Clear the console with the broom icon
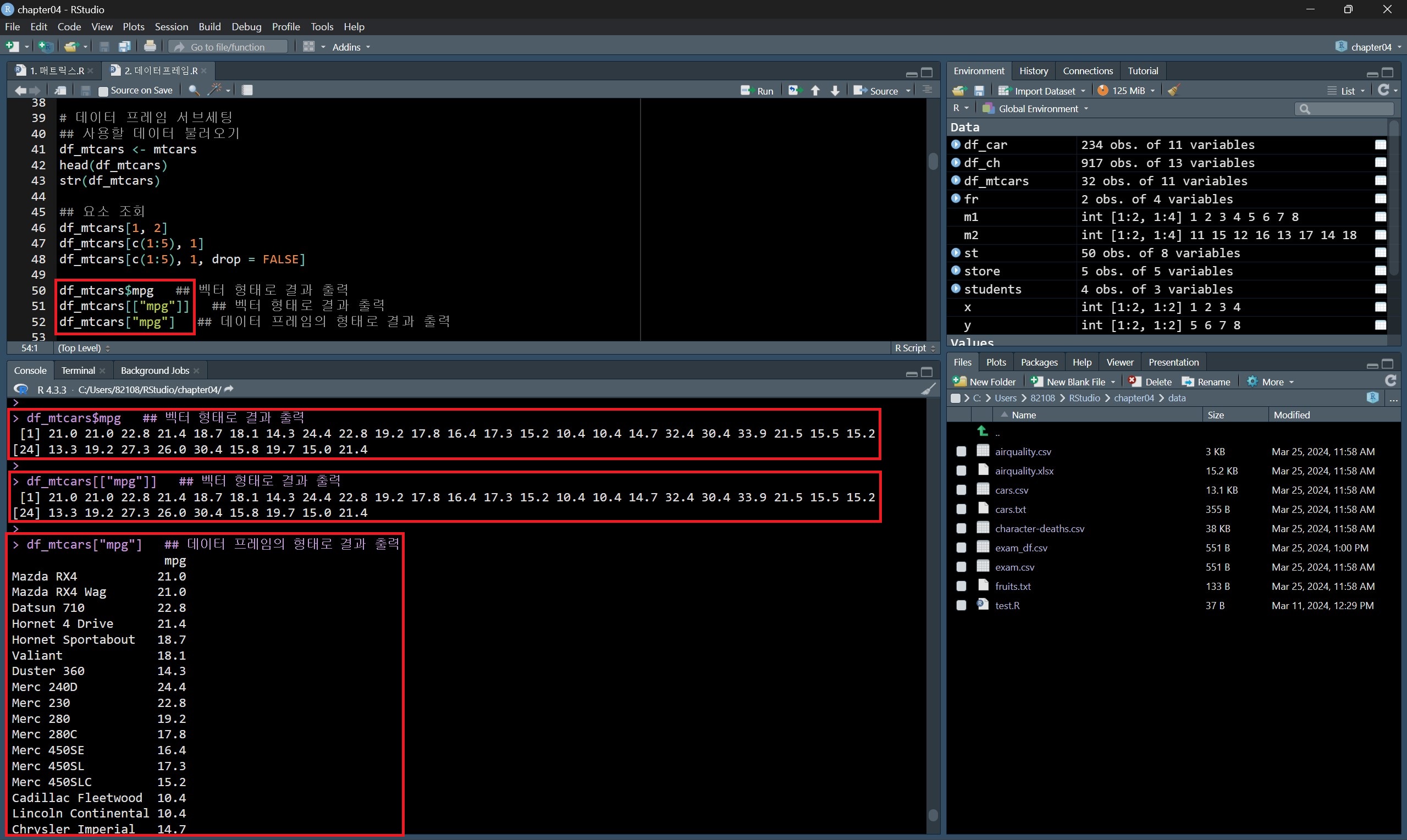 click(928, 389)
